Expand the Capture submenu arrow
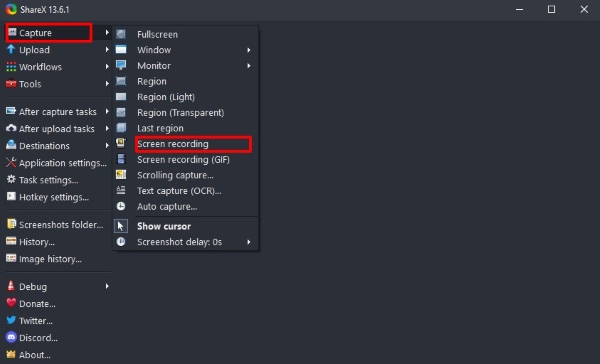Viewport: 600px width, 364px height. pos(107,33)
